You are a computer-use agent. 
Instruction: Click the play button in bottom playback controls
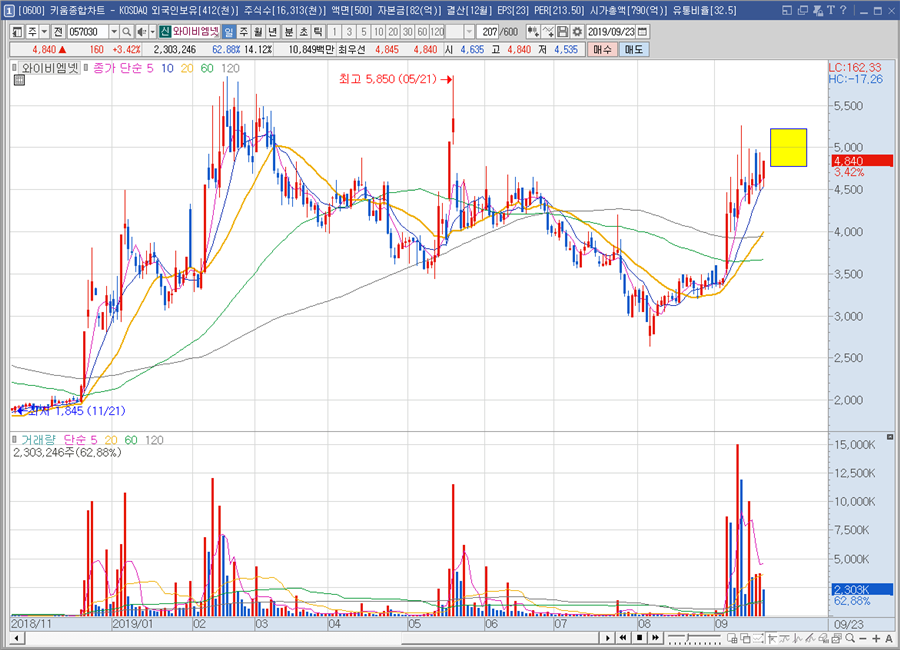pos(607,638)
